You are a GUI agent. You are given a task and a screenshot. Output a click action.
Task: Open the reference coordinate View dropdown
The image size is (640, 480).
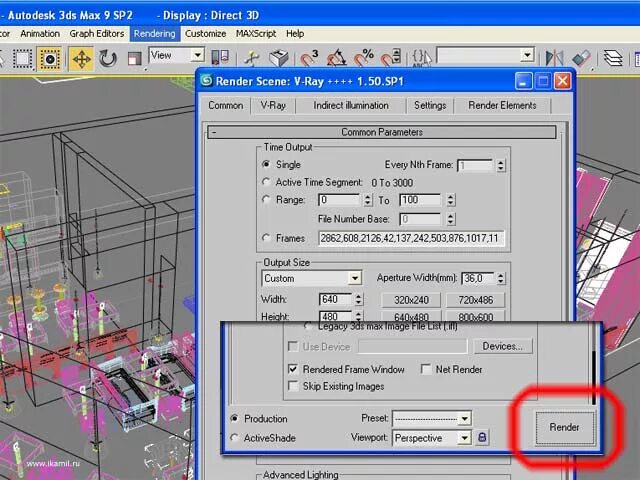point(198,55)
